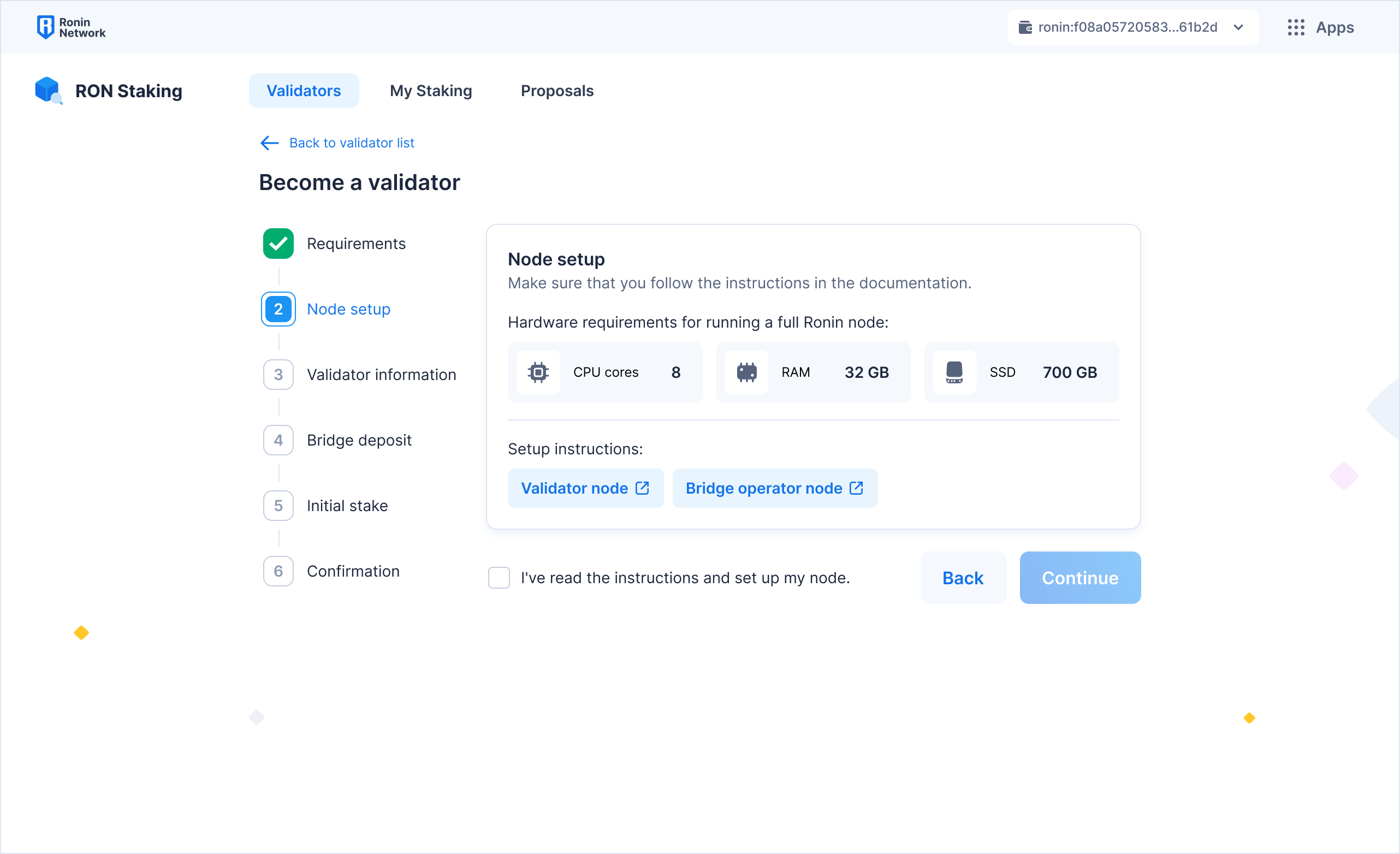Open the Bridge operator node instructions
This screenshot has width=1400, height=854.
click(775, 488)
